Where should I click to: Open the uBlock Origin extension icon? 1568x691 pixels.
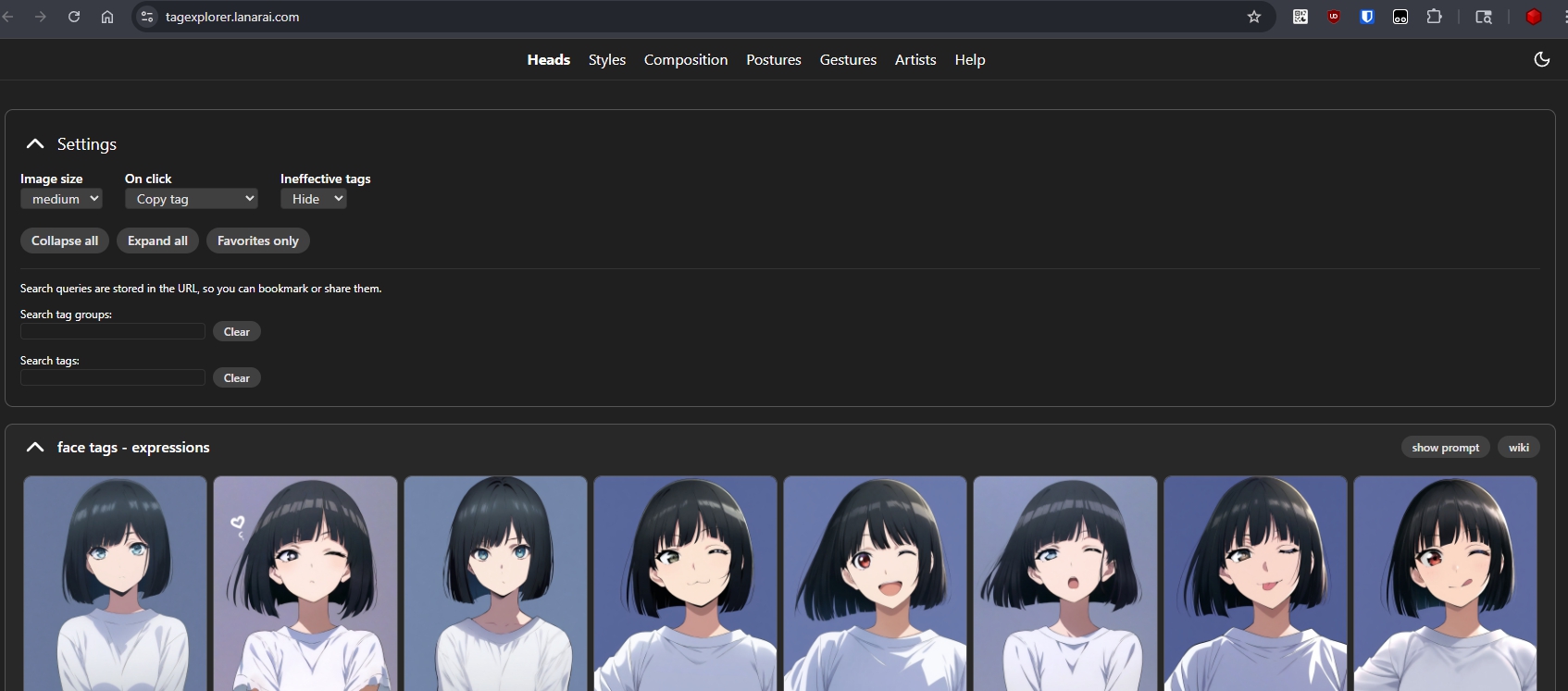point(1334,17)
